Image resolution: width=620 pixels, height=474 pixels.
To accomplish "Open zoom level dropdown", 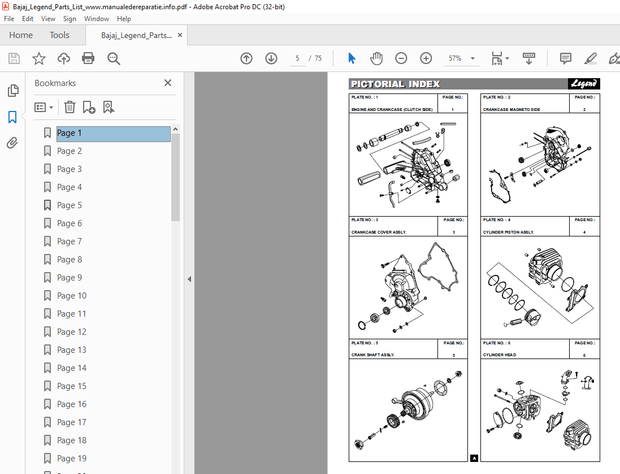I will pyautogui.click(x=473, y=59).
